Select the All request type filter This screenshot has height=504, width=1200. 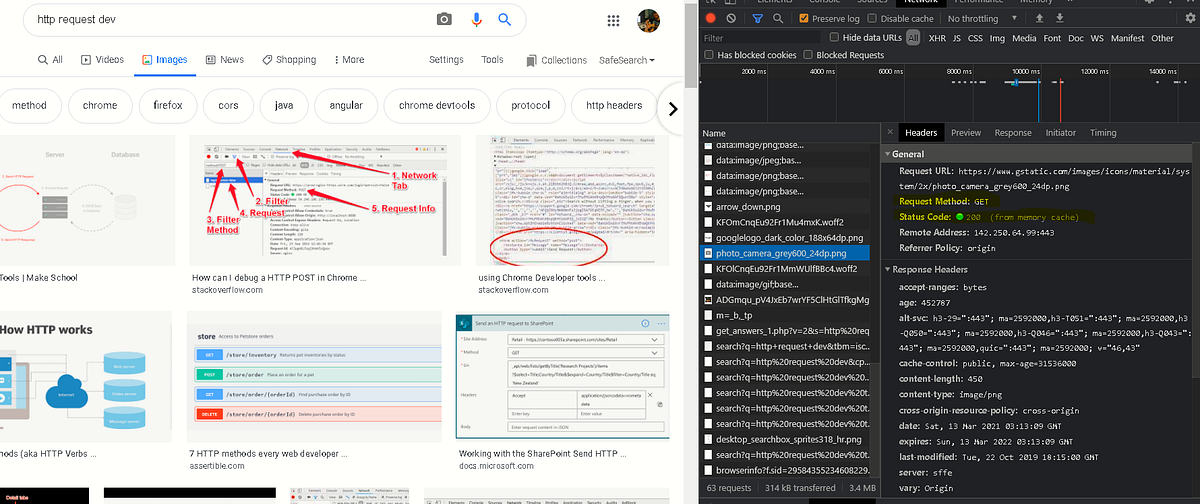(x=912, y=38)
